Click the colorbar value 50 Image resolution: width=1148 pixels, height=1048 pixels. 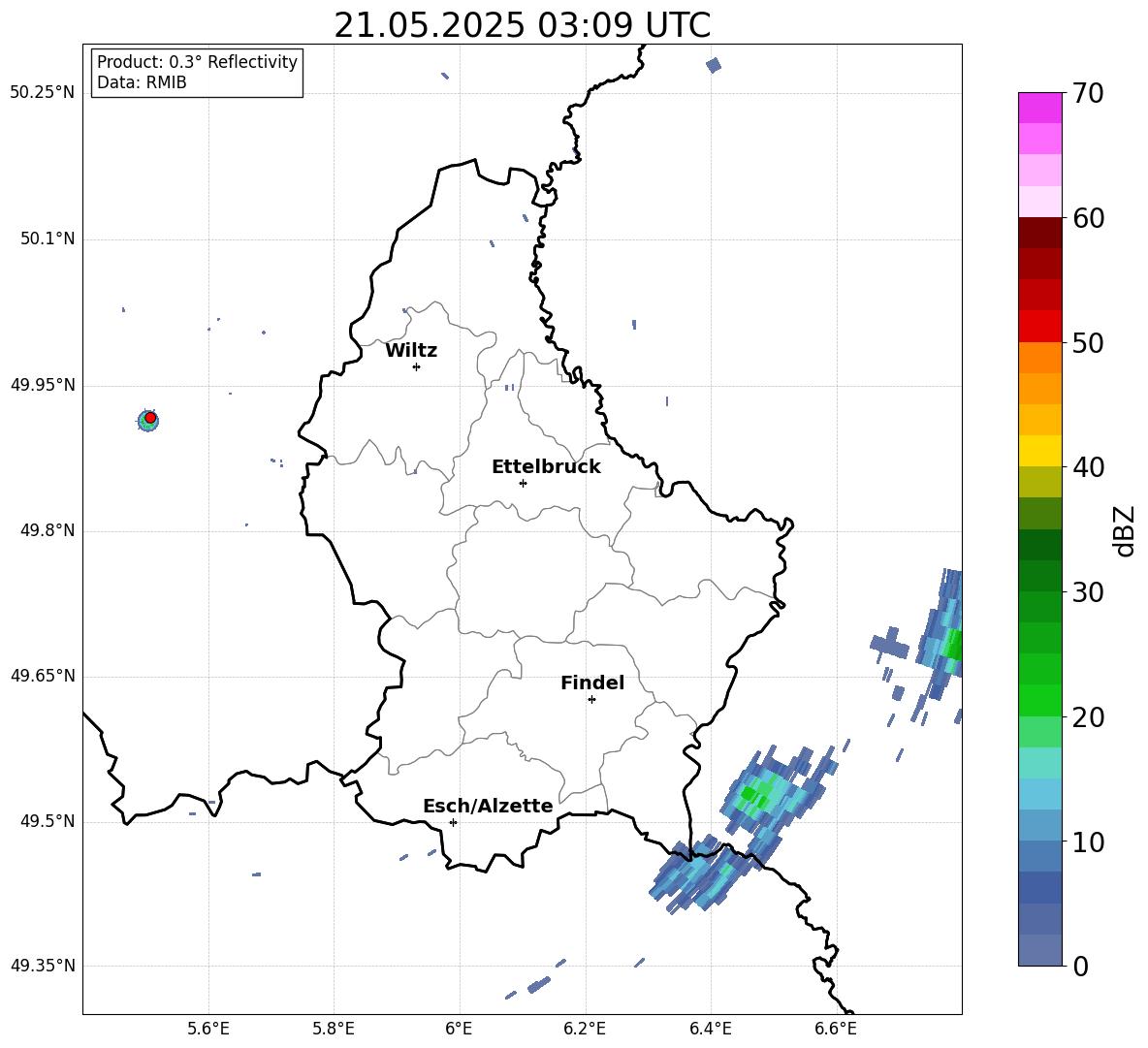(x=1088, y=343)
